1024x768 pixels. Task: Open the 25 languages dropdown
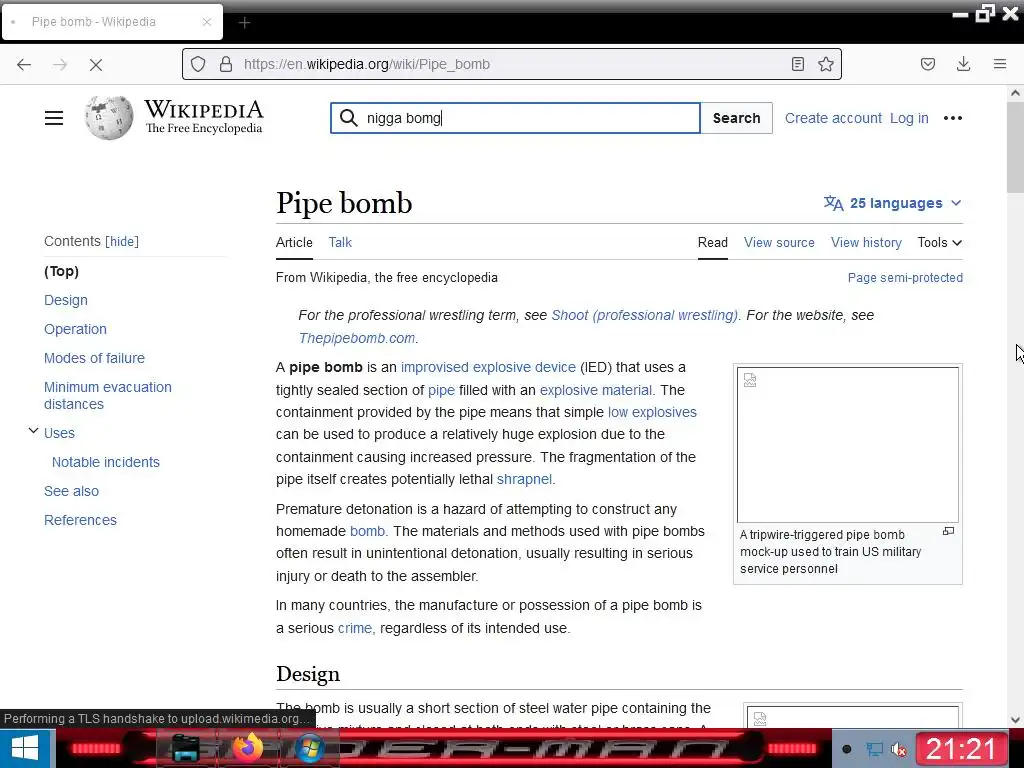pyautogui.click(x=893, y=203)
